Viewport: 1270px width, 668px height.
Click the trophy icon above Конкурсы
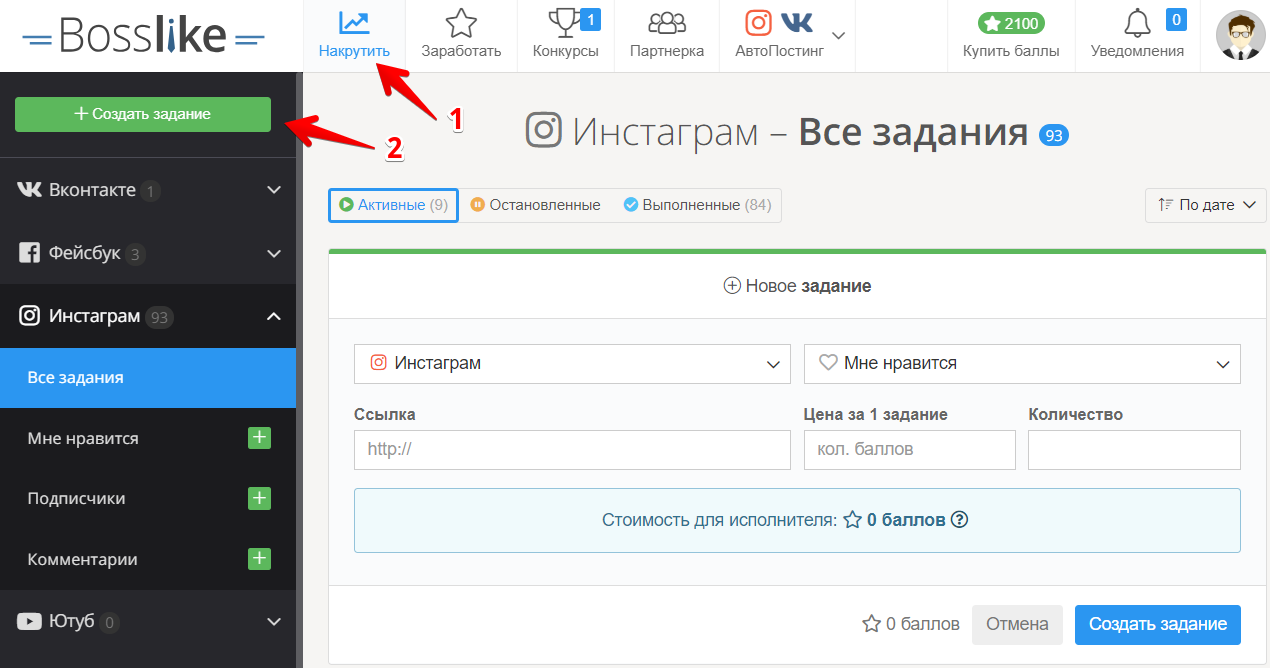pos(563,23)
